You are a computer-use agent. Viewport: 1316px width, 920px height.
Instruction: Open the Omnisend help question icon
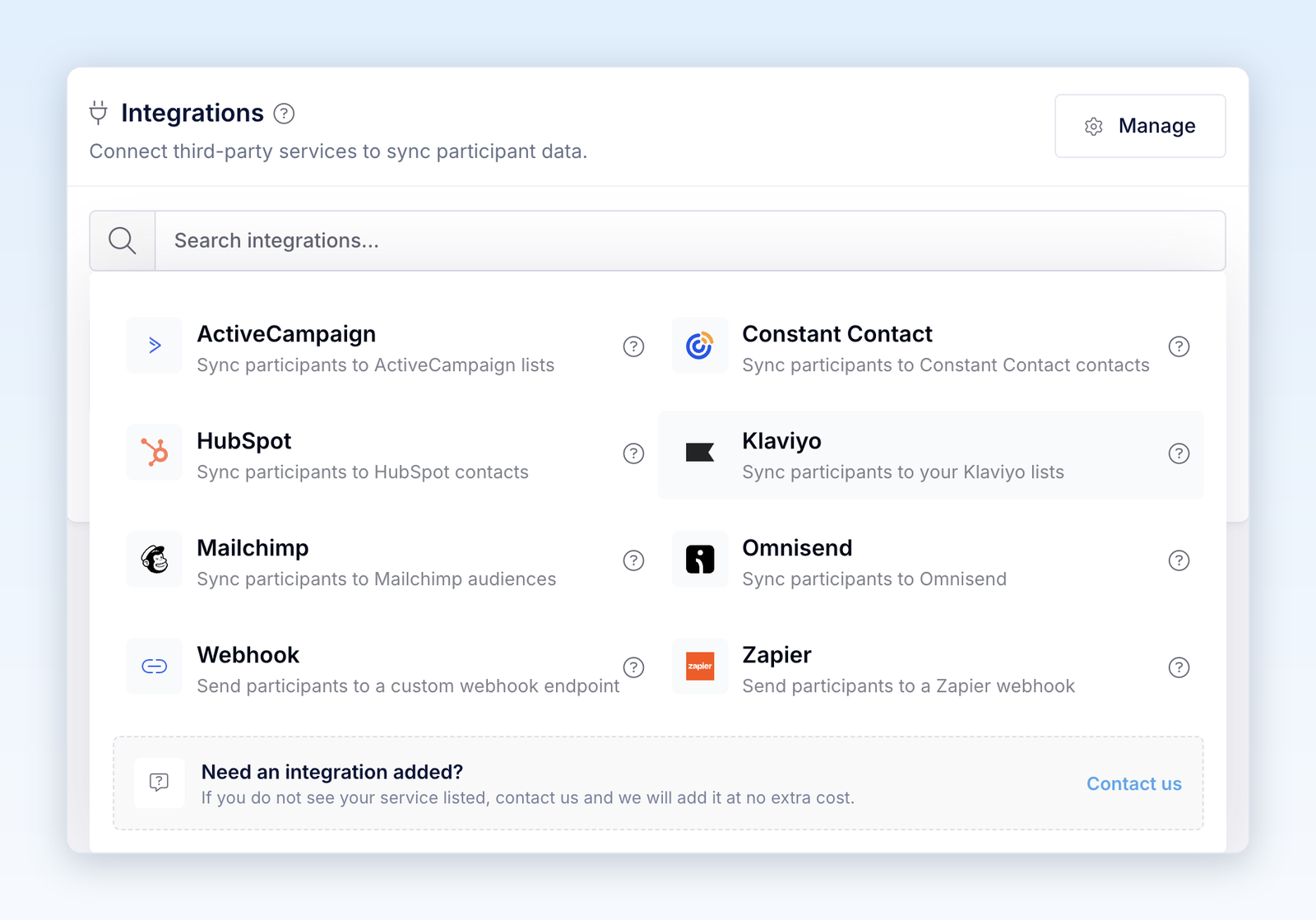pyautogui.click(x=1179, y=560)
